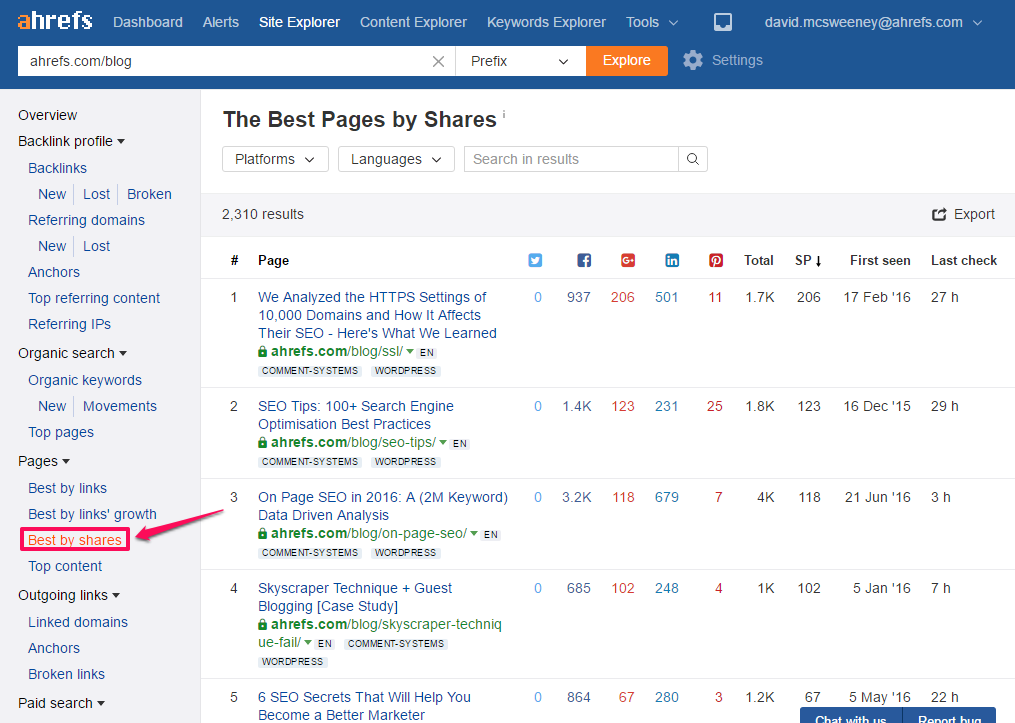Sort by Pinterest shares column icon
This screenshot has height=723, width=1015.
(715, 260)
